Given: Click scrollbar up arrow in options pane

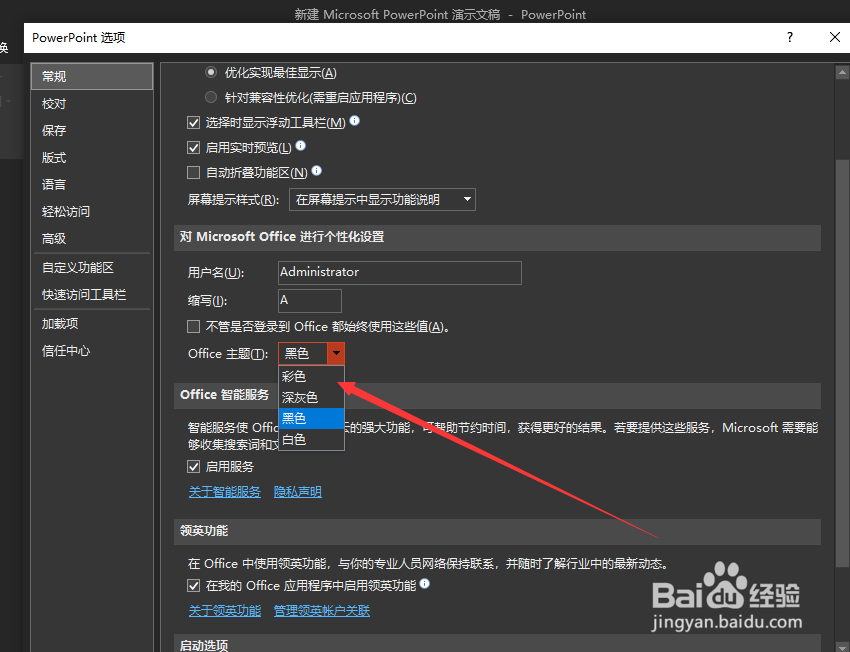Looking at the screenshot, I should tap(842, 72).
